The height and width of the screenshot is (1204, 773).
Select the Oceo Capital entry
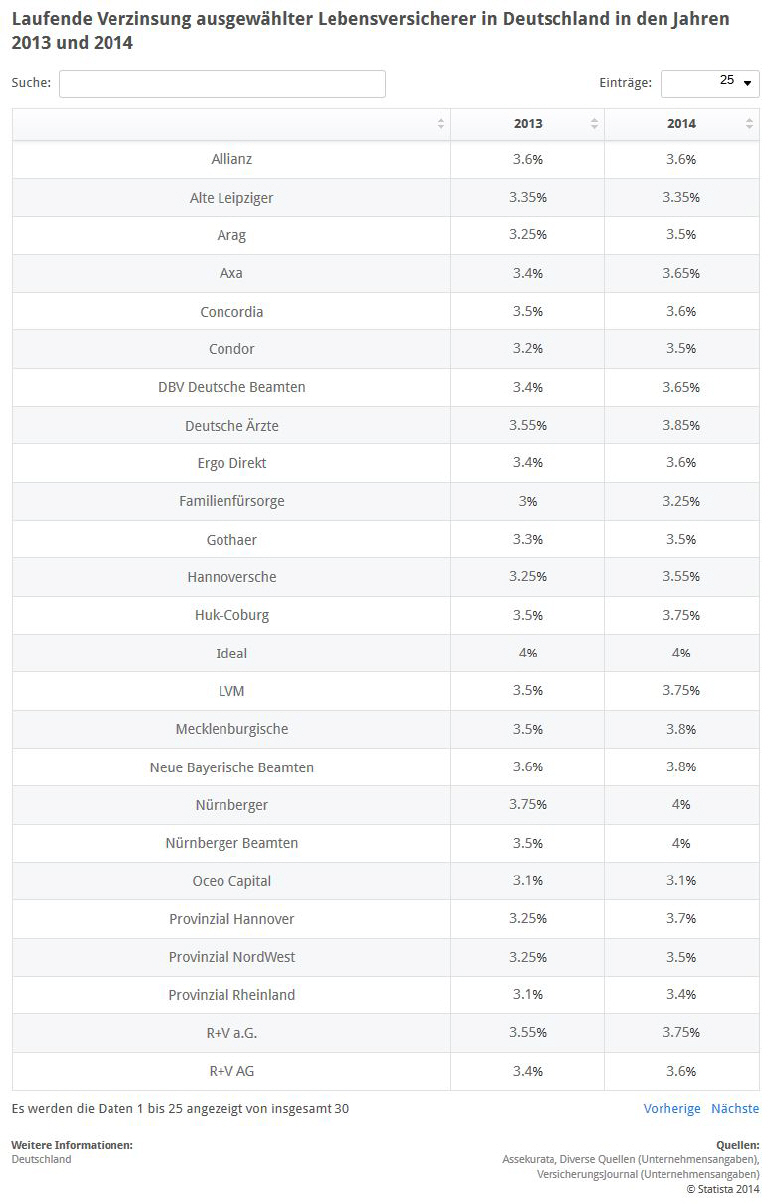pos(231,881)
